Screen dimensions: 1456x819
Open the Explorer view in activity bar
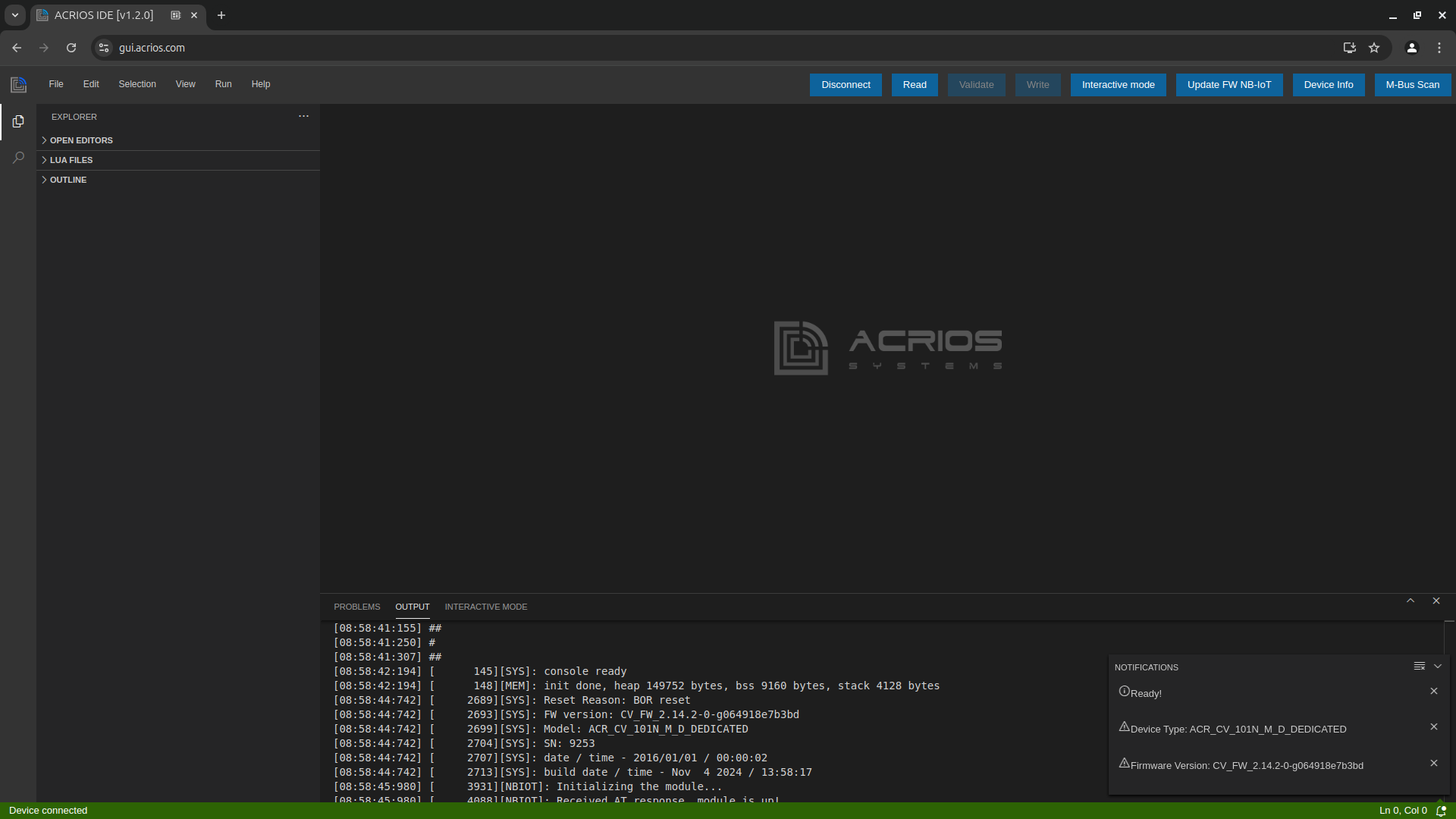tap(18, 121)
